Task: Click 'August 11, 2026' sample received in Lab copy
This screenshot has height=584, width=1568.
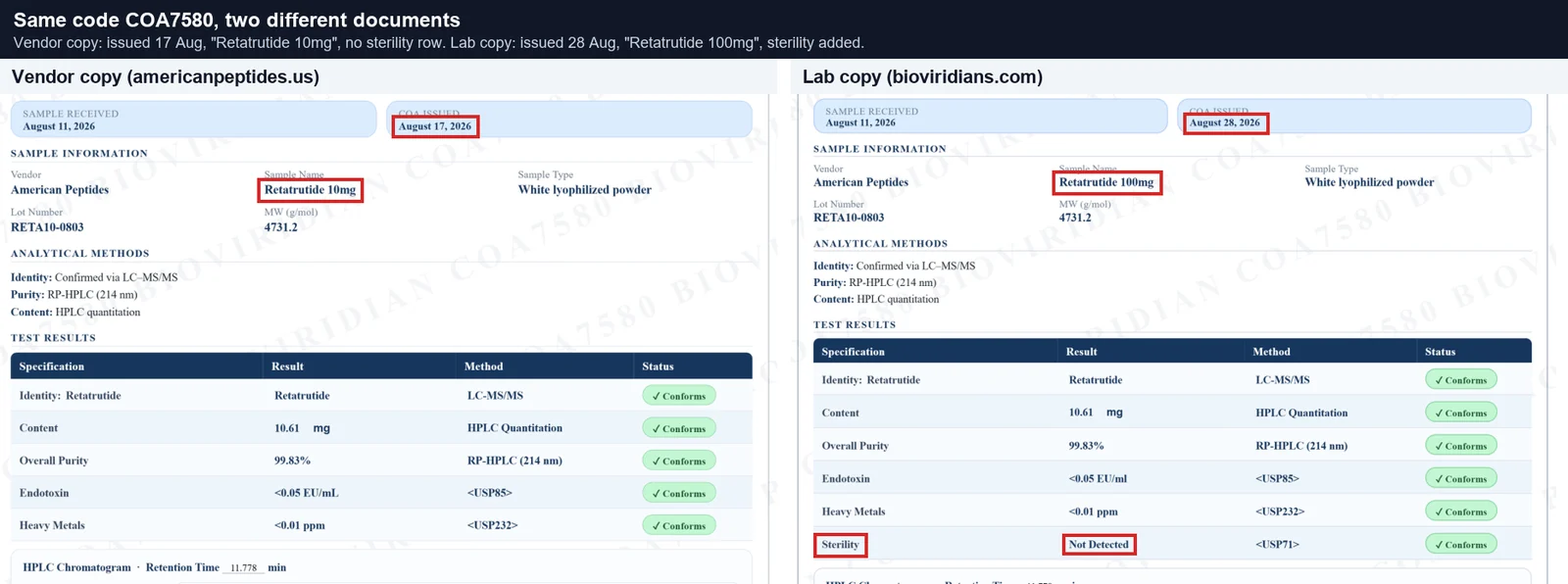Action: point(860,122)
